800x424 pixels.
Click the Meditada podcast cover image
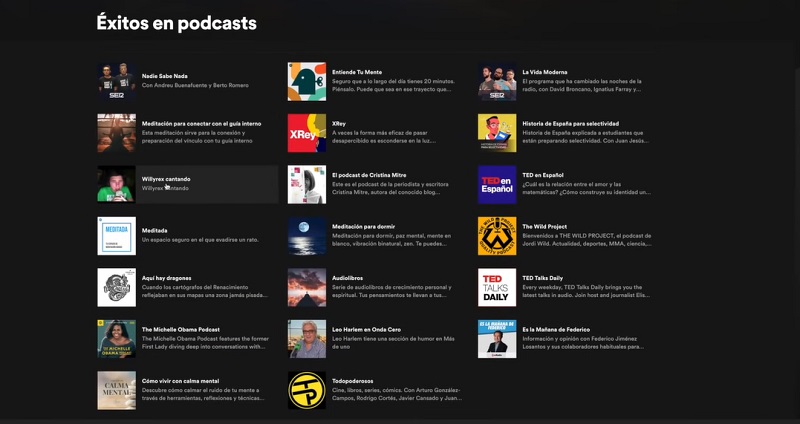click(116, 236)
